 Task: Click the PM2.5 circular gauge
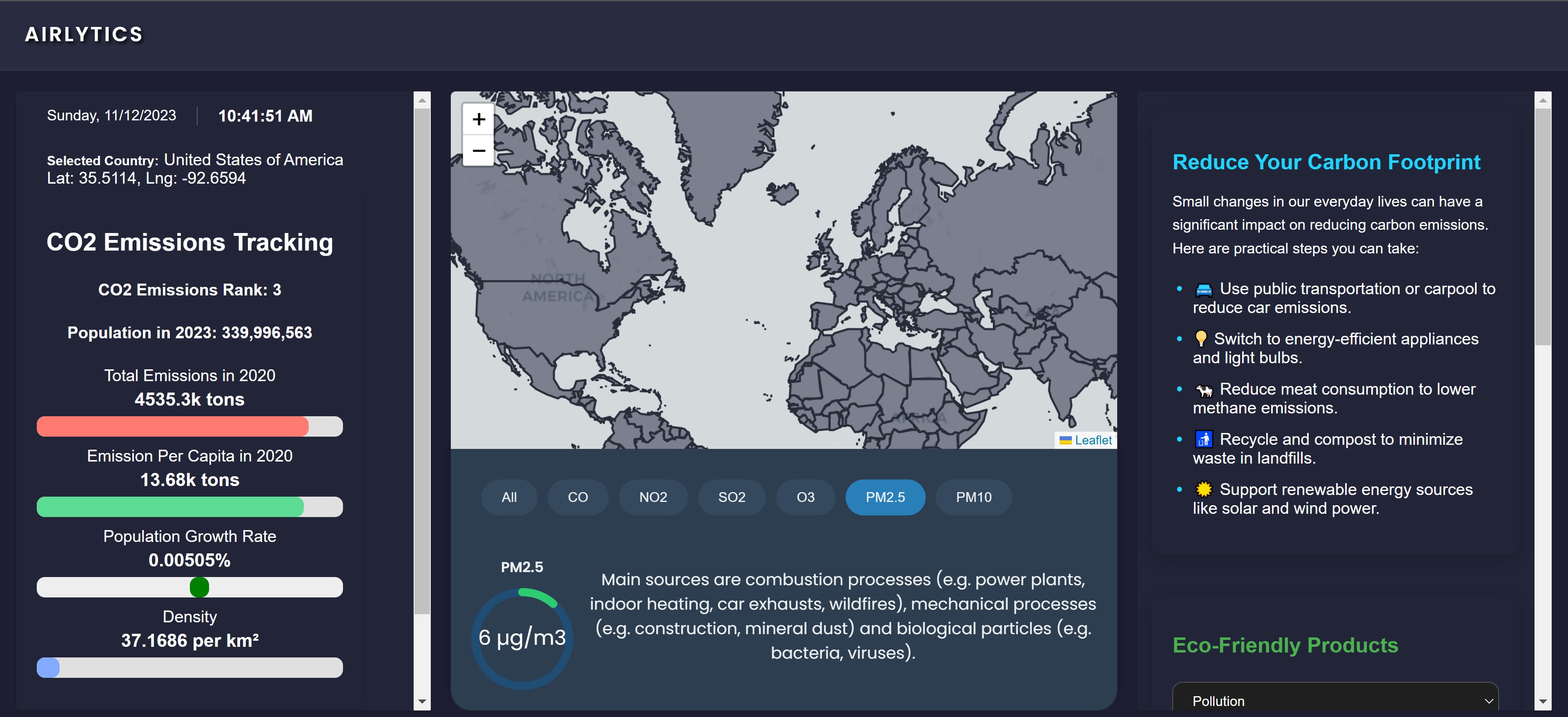tap(522, 638)
